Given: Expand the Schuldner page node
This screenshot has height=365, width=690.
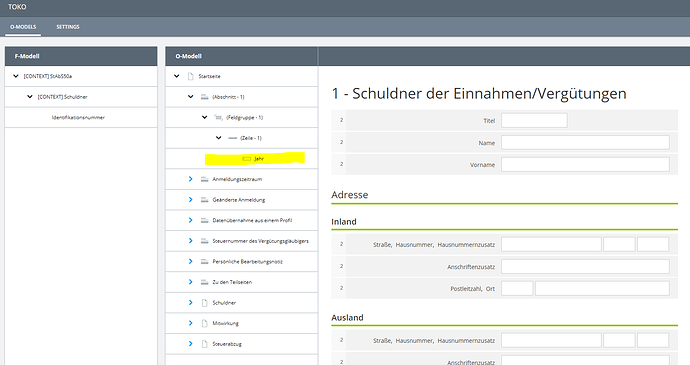Looking at the screenshot, I should [191, 302].
